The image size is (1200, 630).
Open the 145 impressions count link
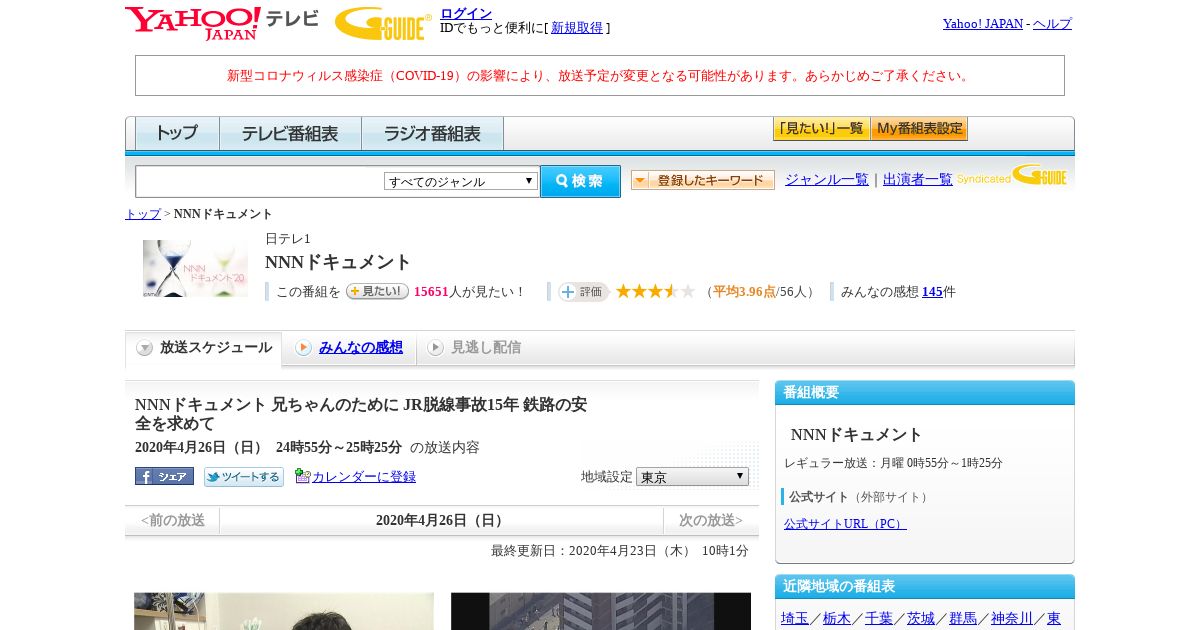click(932, 292)
